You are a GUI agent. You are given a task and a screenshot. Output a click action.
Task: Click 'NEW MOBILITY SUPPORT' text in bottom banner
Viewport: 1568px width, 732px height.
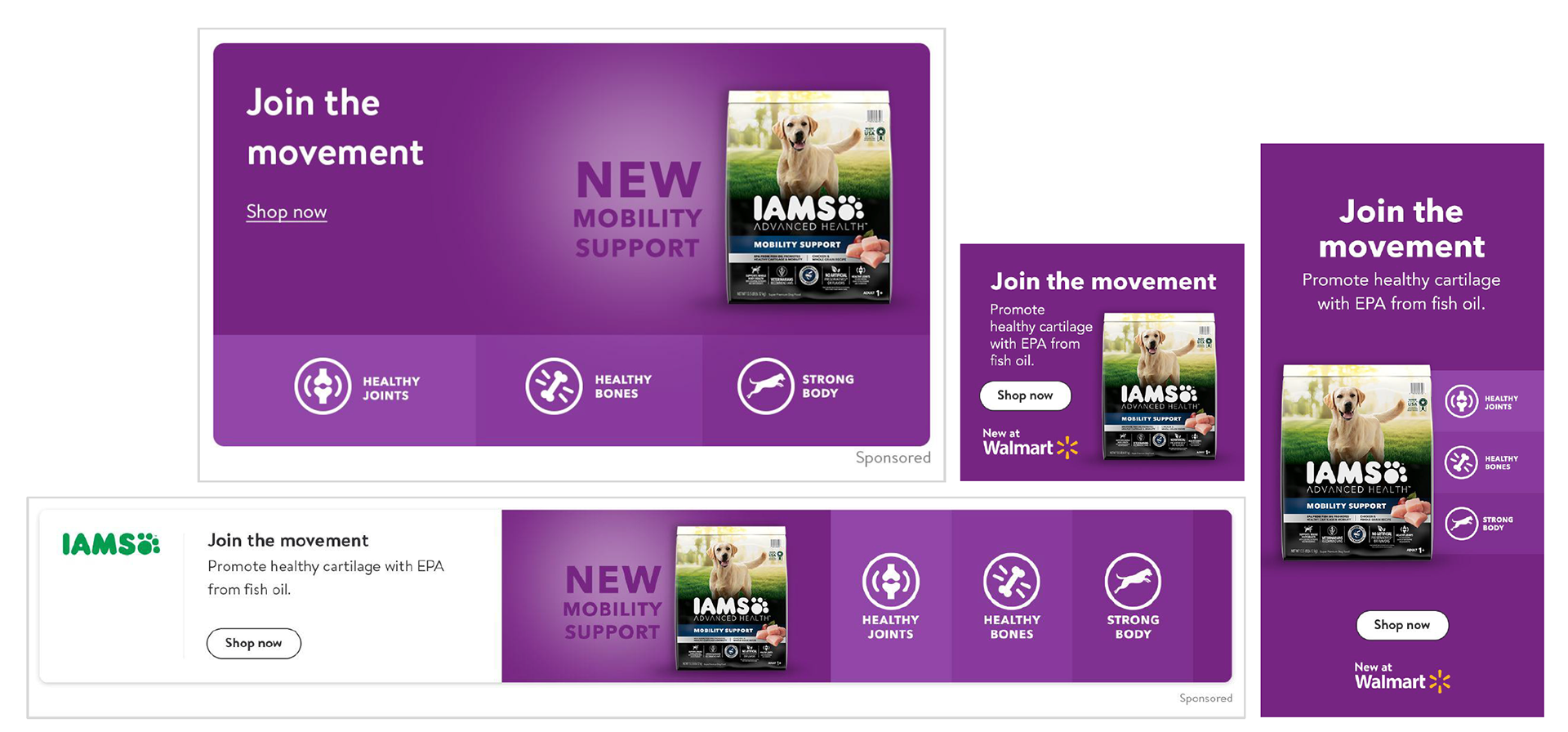coord(612,602)
